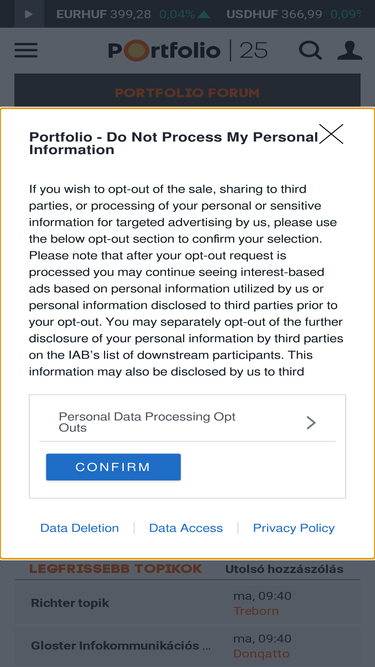Click the EURHUF ticker quote

pyautogui.click(x=103, y=14)
